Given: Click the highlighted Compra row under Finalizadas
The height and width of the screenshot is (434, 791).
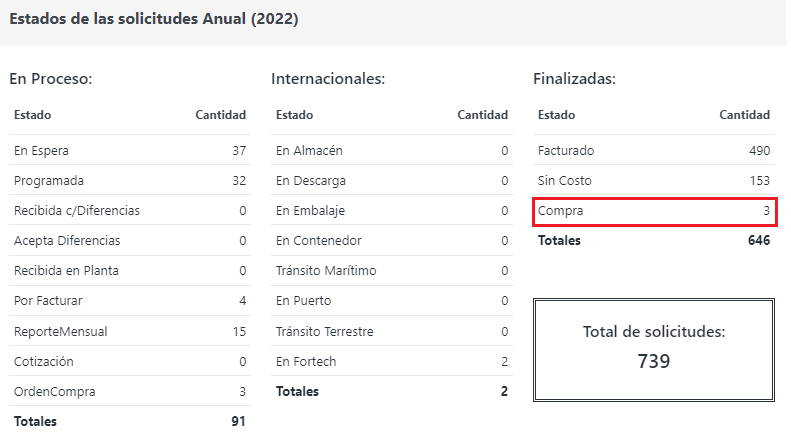Looking at the screenshot, I should point(654,211).
